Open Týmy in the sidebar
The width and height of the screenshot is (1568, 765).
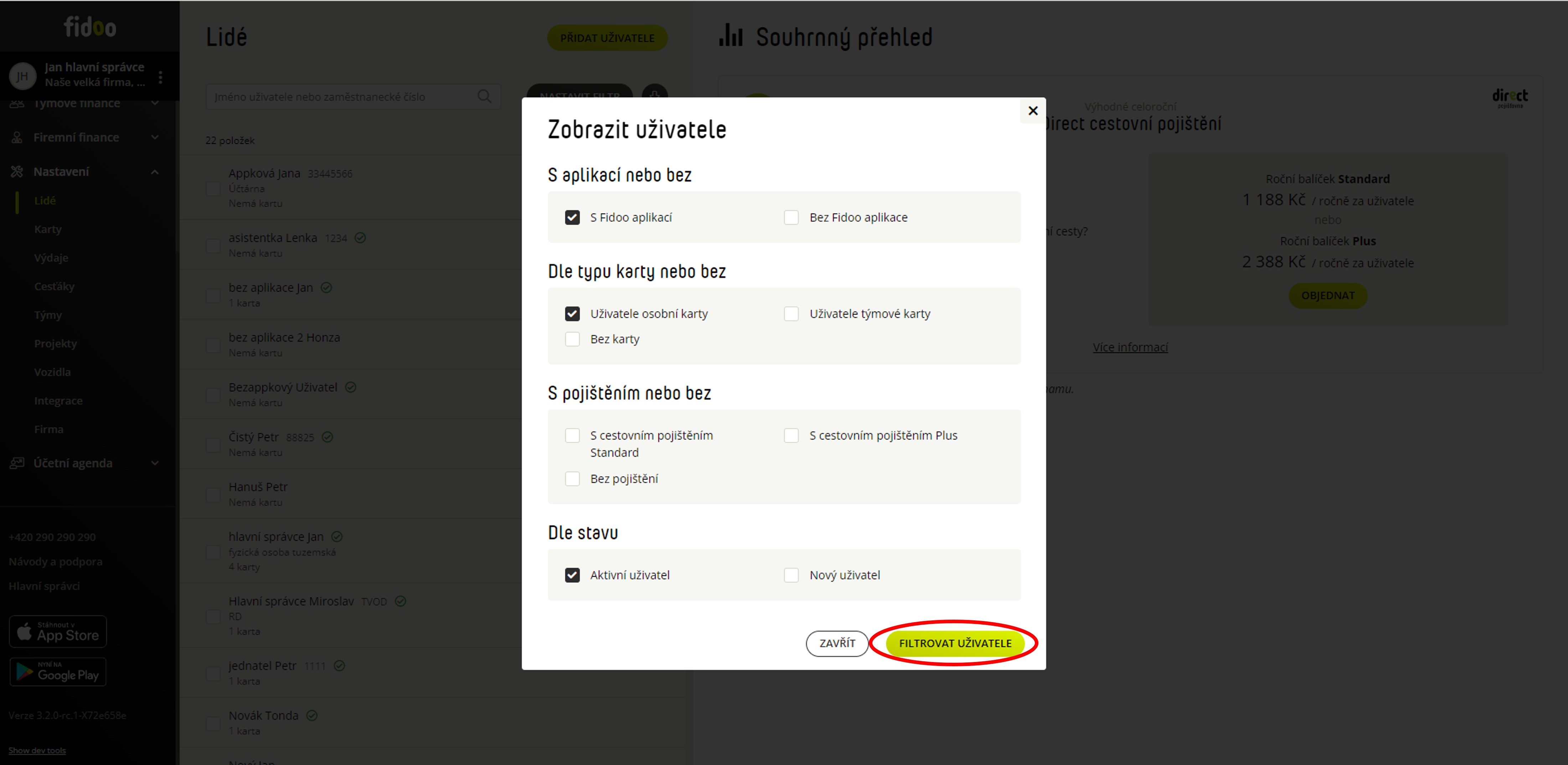click(x=48, y=315)
